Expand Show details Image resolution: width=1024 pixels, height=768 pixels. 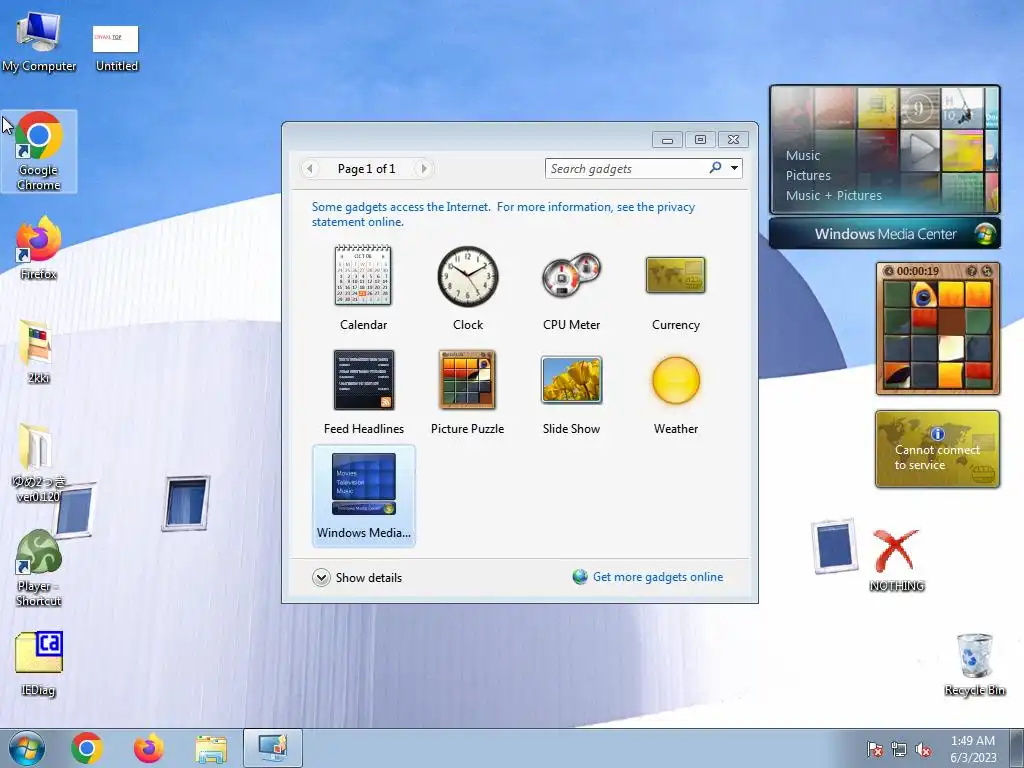point(357,577)
